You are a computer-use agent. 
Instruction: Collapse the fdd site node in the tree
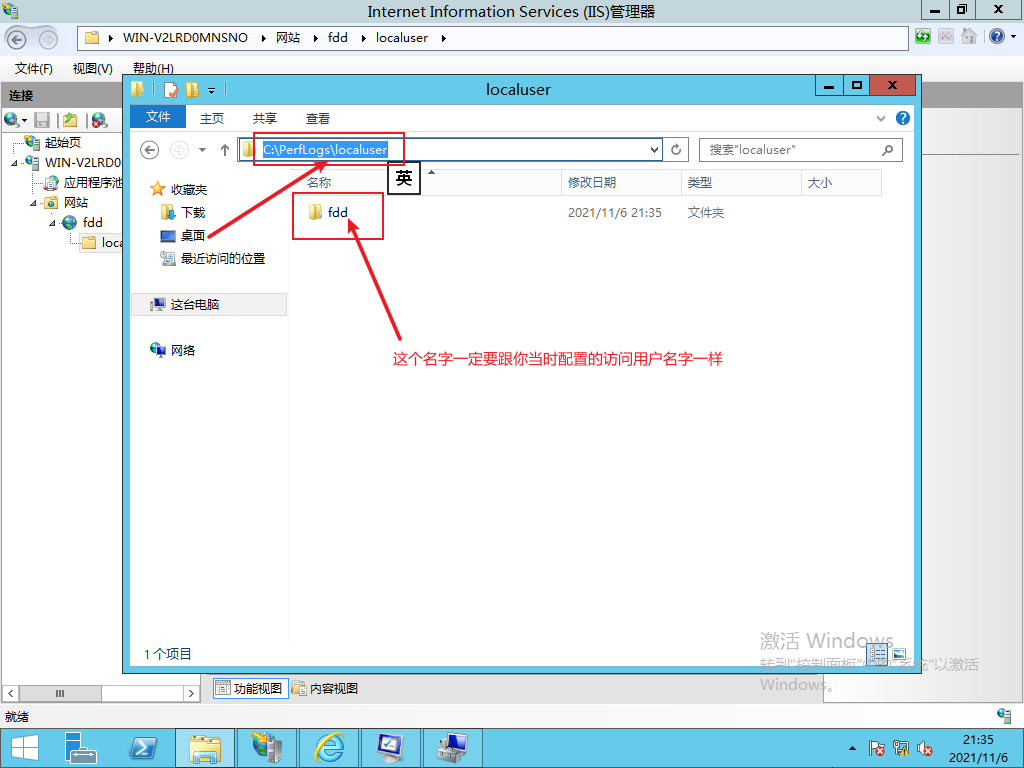[x=52, y=223]
